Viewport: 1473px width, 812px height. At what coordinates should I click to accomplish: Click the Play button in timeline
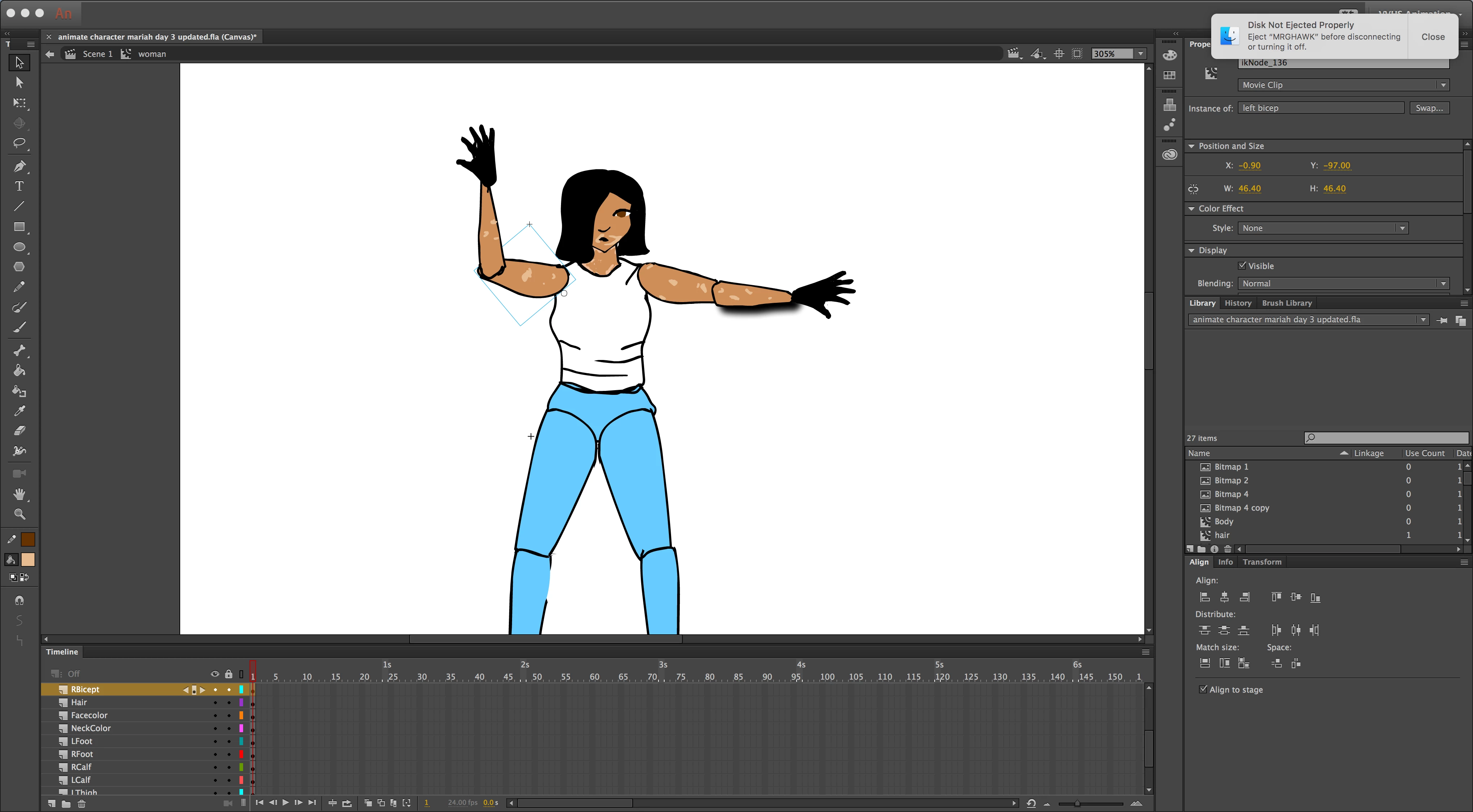[x=285, y=803]
